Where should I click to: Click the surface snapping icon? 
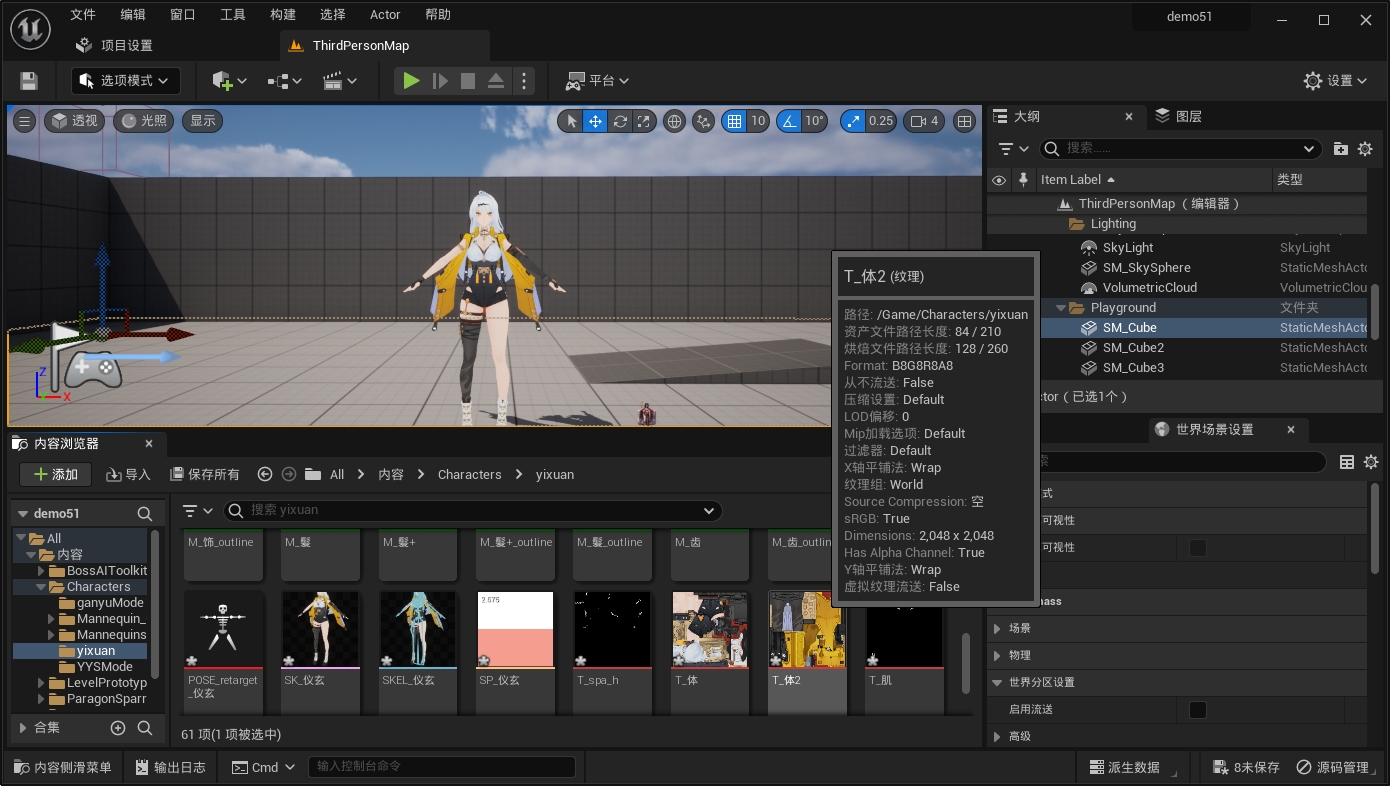tap(704, 121)
